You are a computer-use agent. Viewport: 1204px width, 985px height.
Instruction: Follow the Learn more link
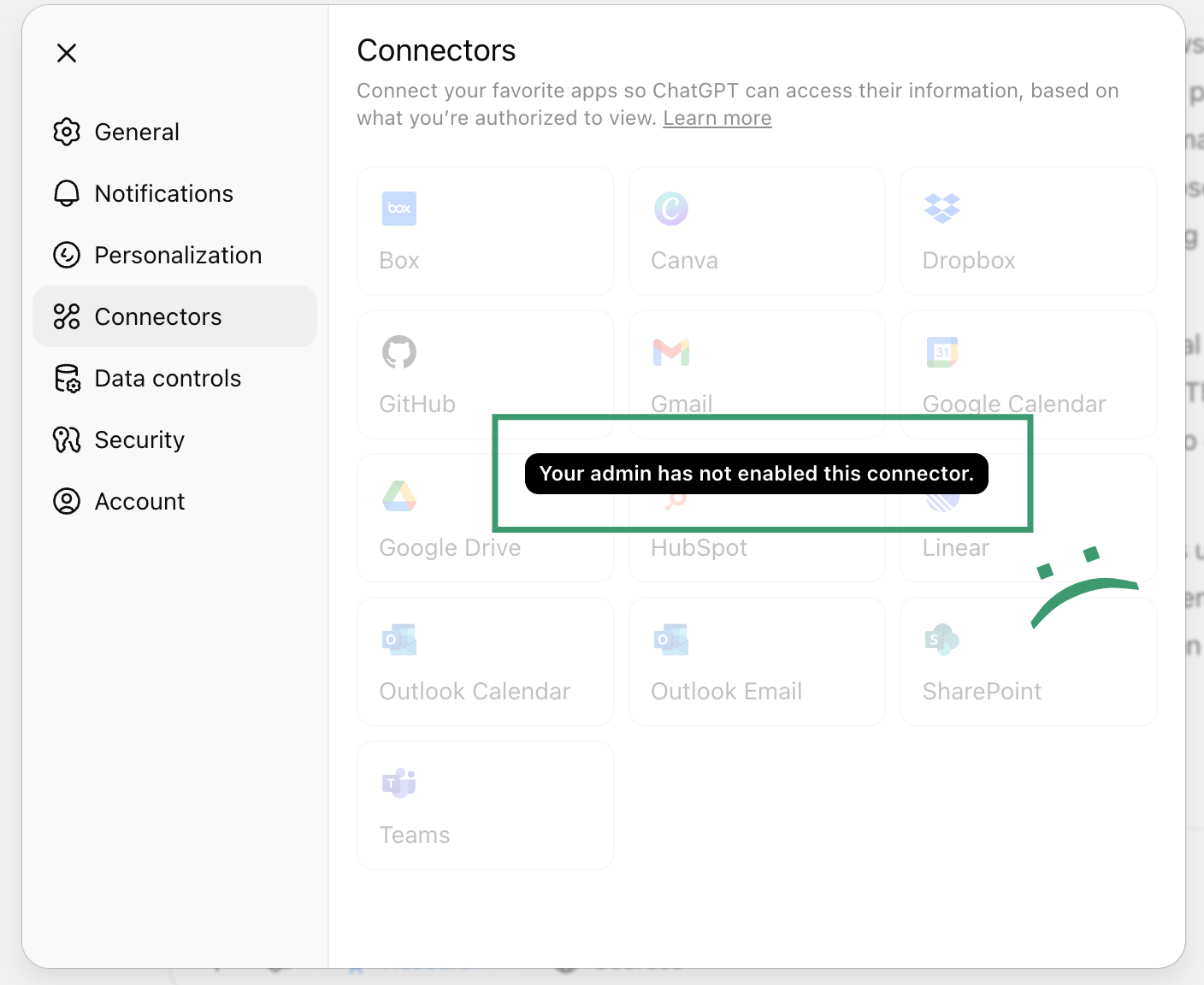[717, 118]
